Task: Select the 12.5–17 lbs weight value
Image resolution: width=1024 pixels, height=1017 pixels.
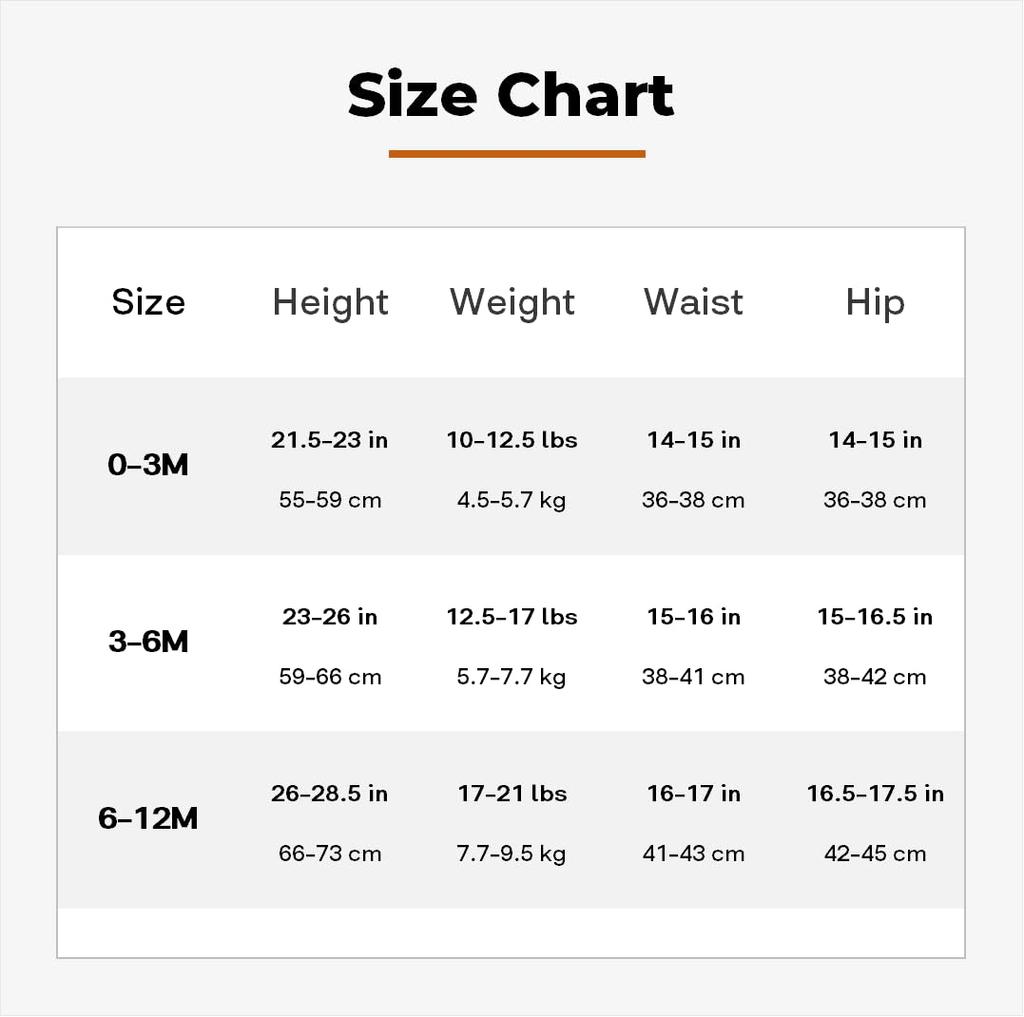Action: click(512, 617)
